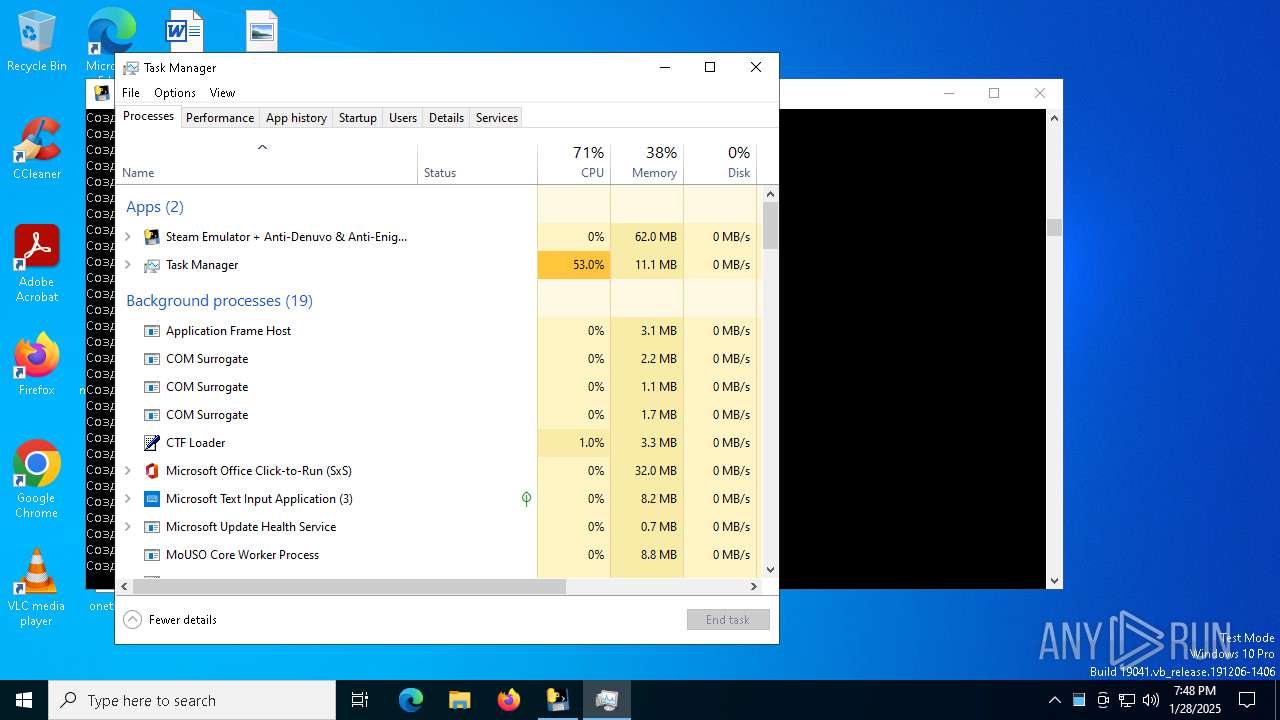Click the Firefox taskbar icon
Image resolution: width=1280 pixels, height=720 pixels.
click(x=508, y=700)
